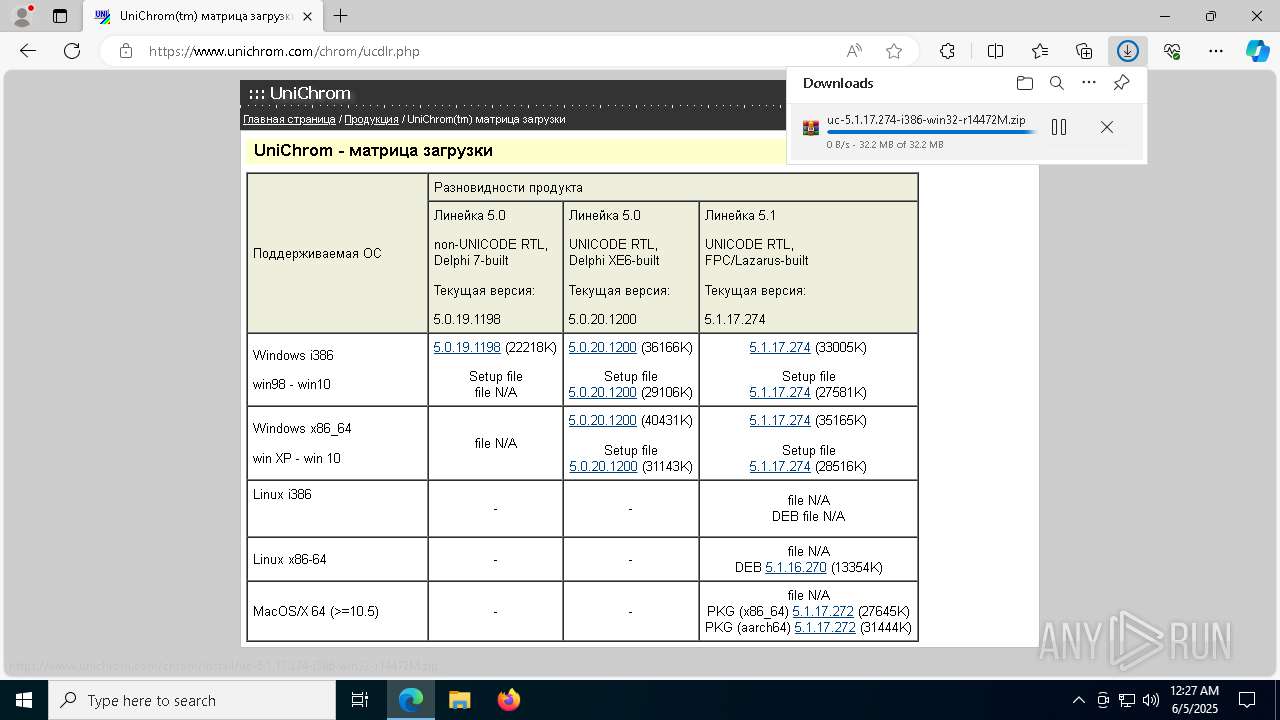1280x720 pixels.
Task: Open the browser profile icon
Action: (x=21, y=16)
